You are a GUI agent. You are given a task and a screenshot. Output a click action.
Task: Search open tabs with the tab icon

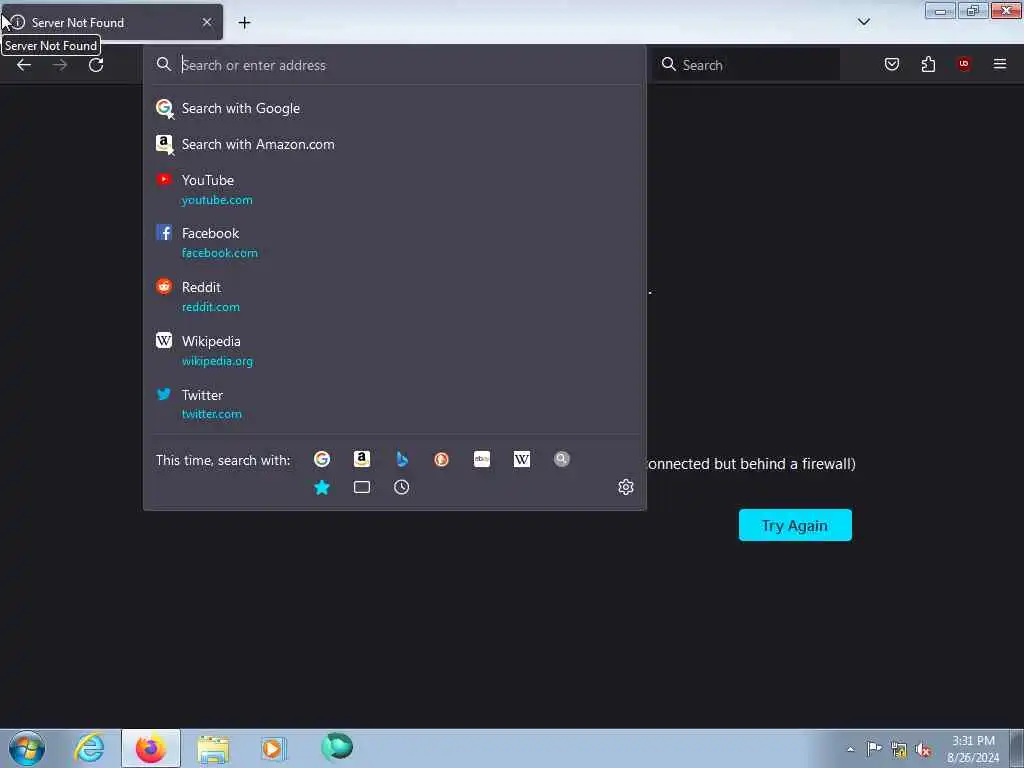(x=362, y=487)
